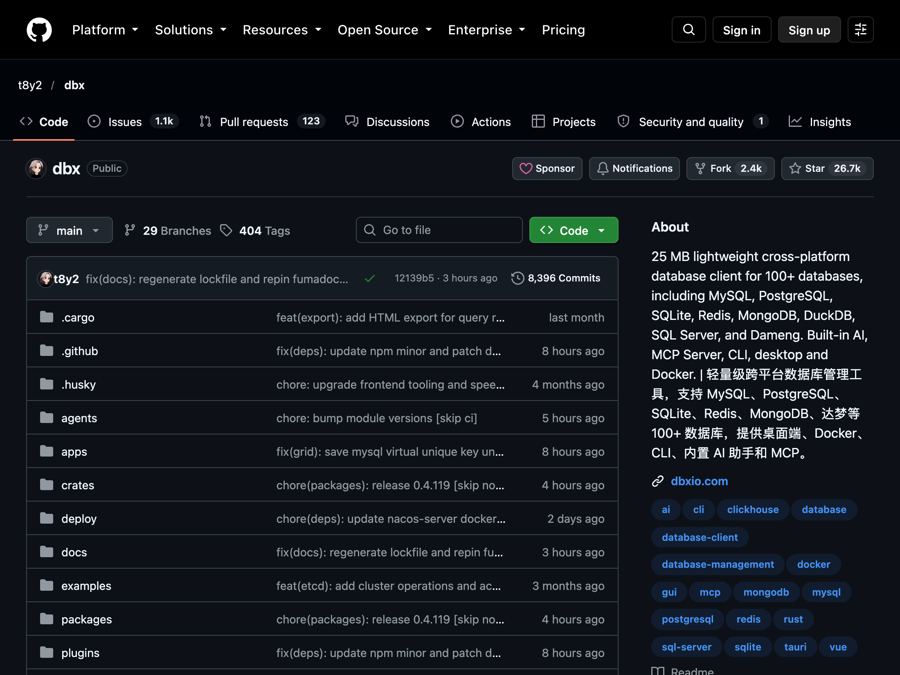Click the Sign in button
The height and width of the screenshot is (675, 900).
point(742,30)
